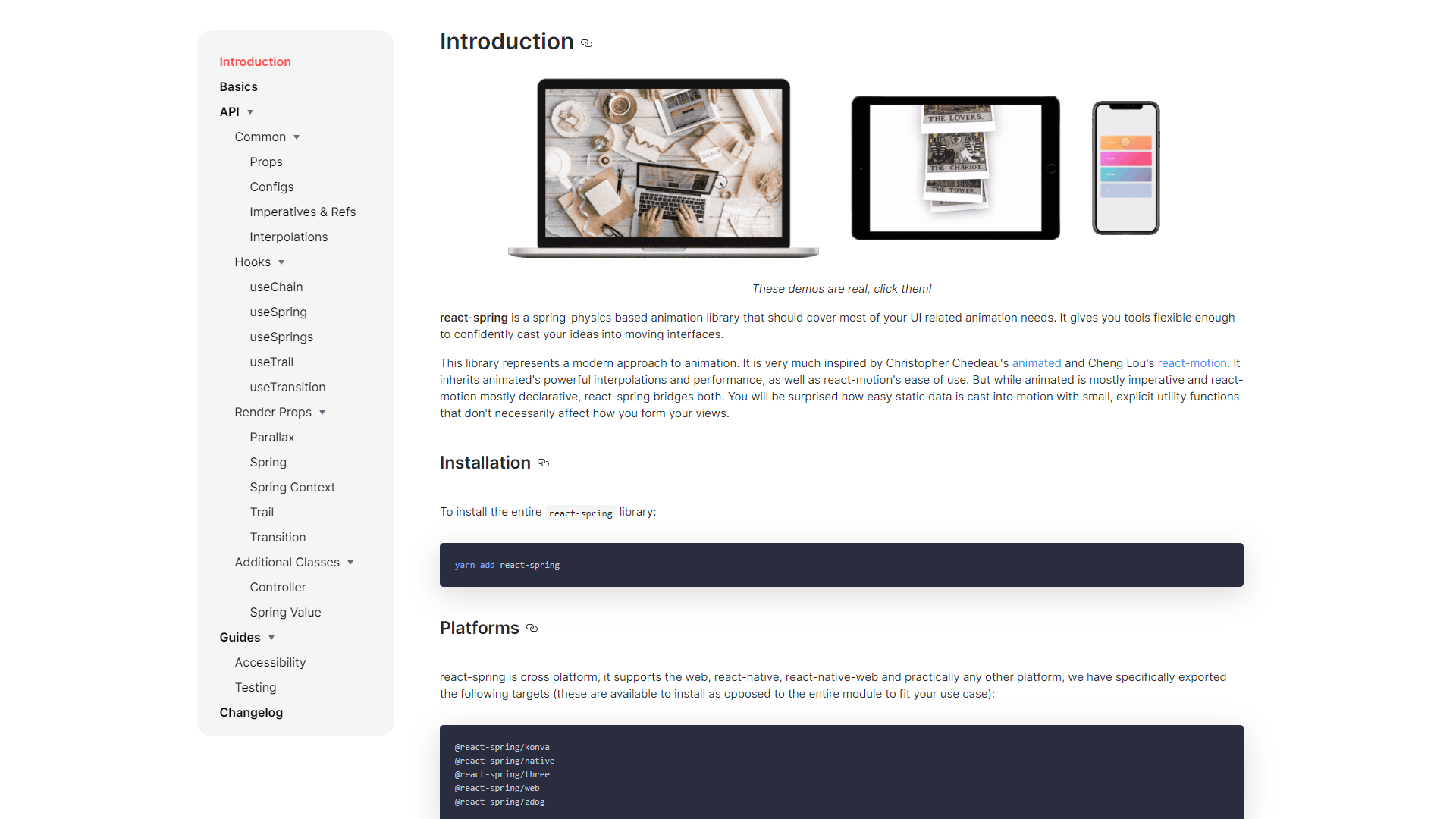Open the useChain hook page

[x=276, y=287]
